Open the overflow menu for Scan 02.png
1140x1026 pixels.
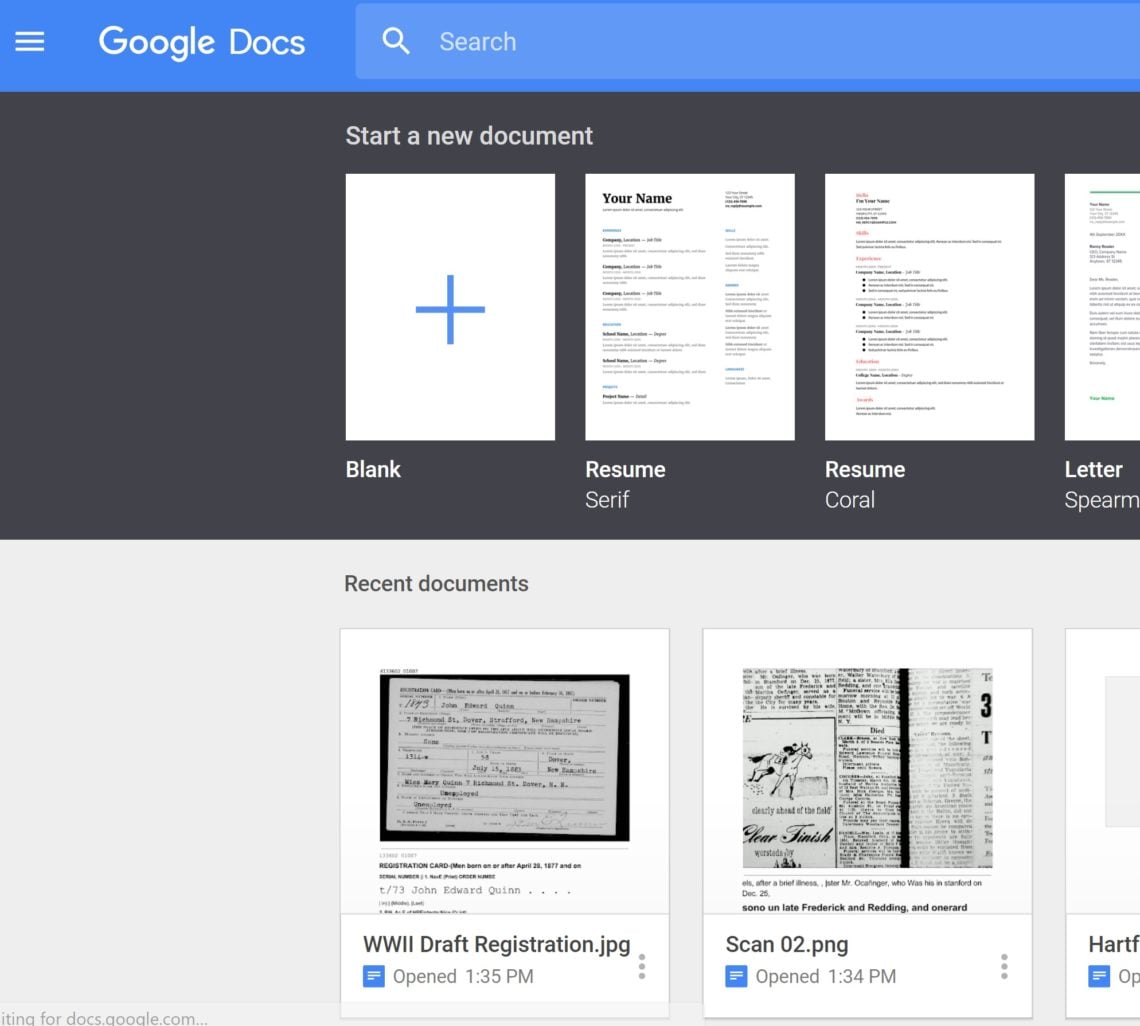coord(1004,966)
